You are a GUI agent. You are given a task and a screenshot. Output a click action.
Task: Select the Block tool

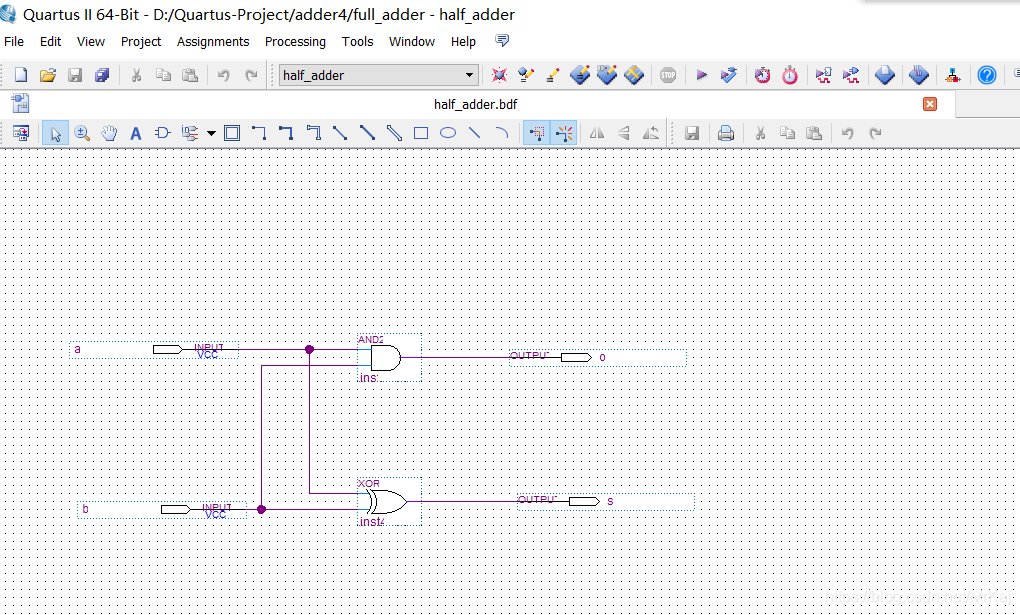pos(232,133)
